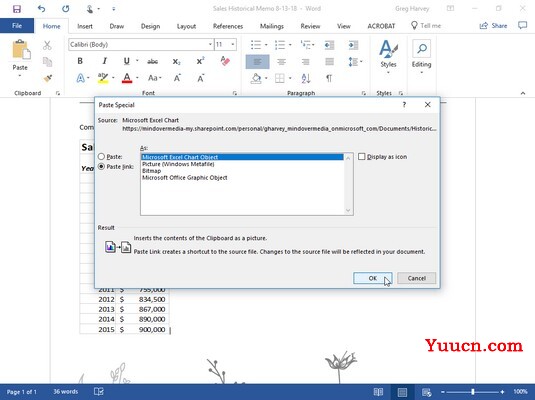Image resolution: width=535 pixels, height=400 pixels.
Task: Decrease font size with Shrink Font
Action: click(201, 78)
